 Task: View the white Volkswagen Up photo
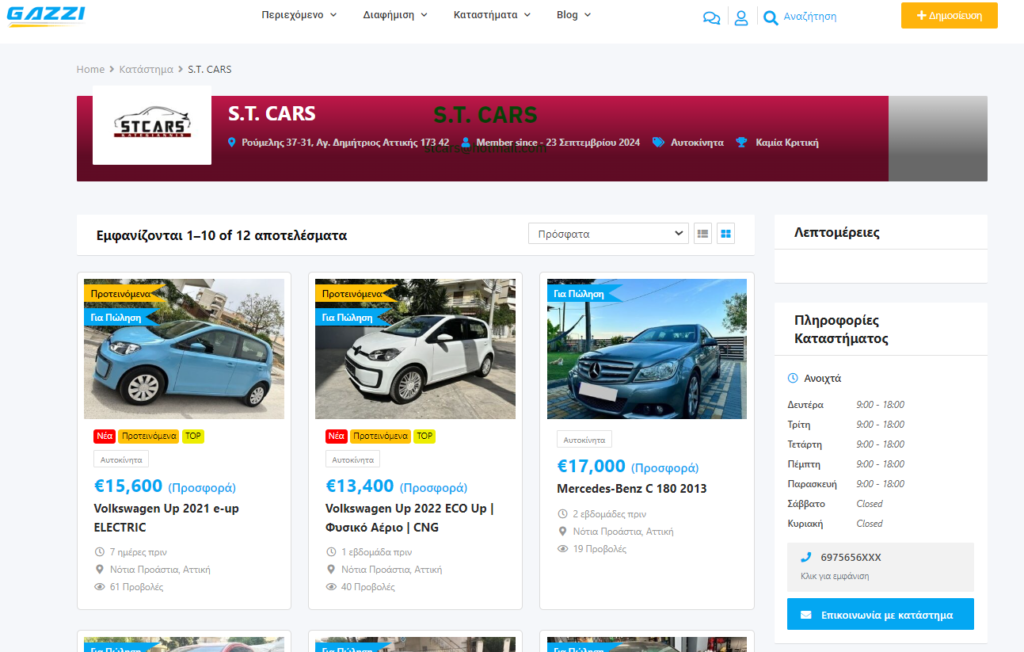[x=415, y=349]
